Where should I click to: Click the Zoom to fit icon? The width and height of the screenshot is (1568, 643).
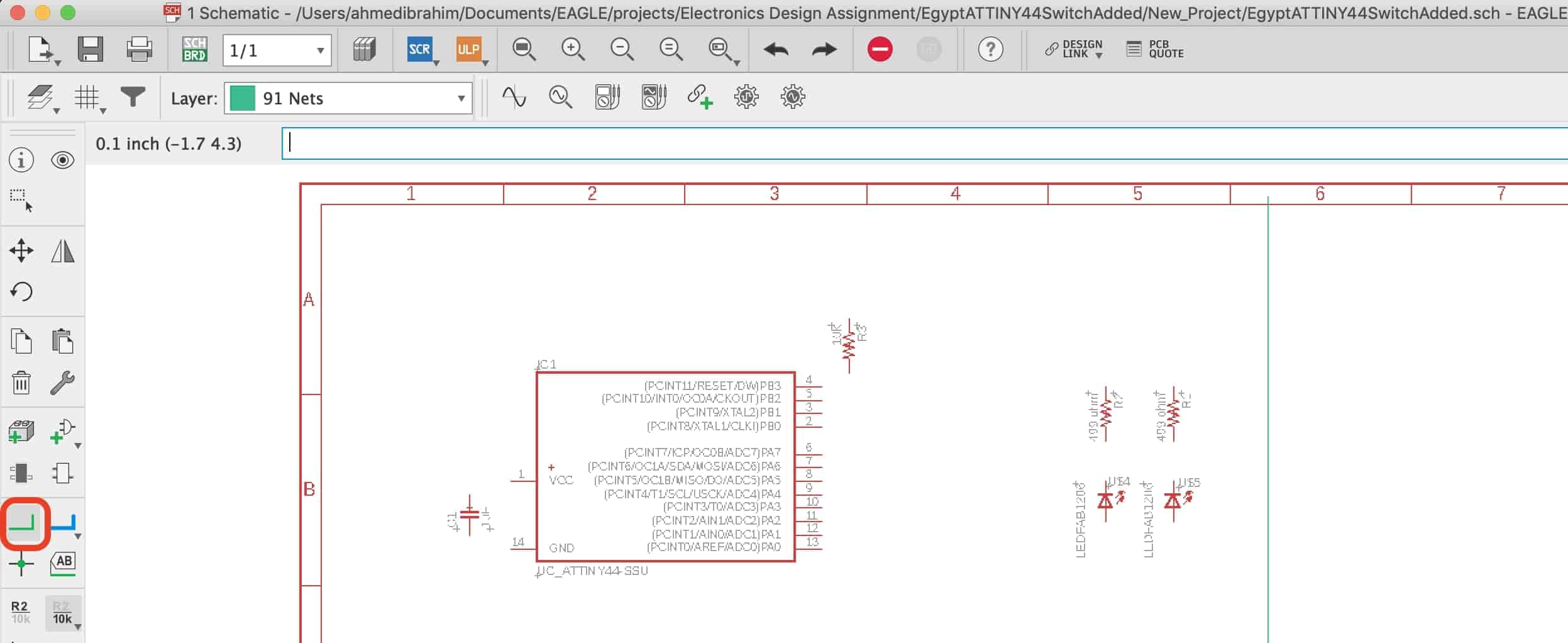(524, 48)
